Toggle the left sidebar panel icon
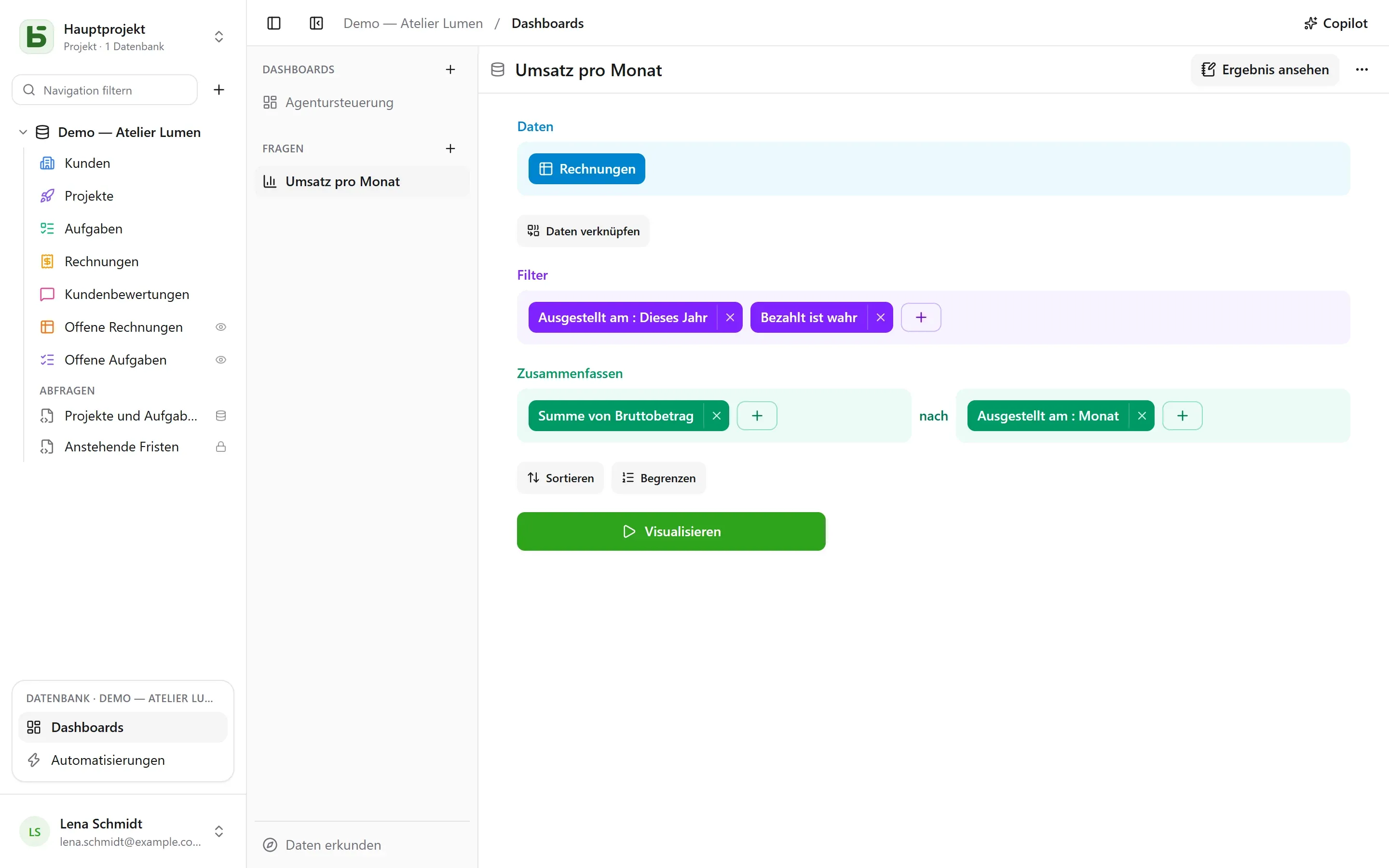This screenshot has width=1389, height=868. pos(274,24)
